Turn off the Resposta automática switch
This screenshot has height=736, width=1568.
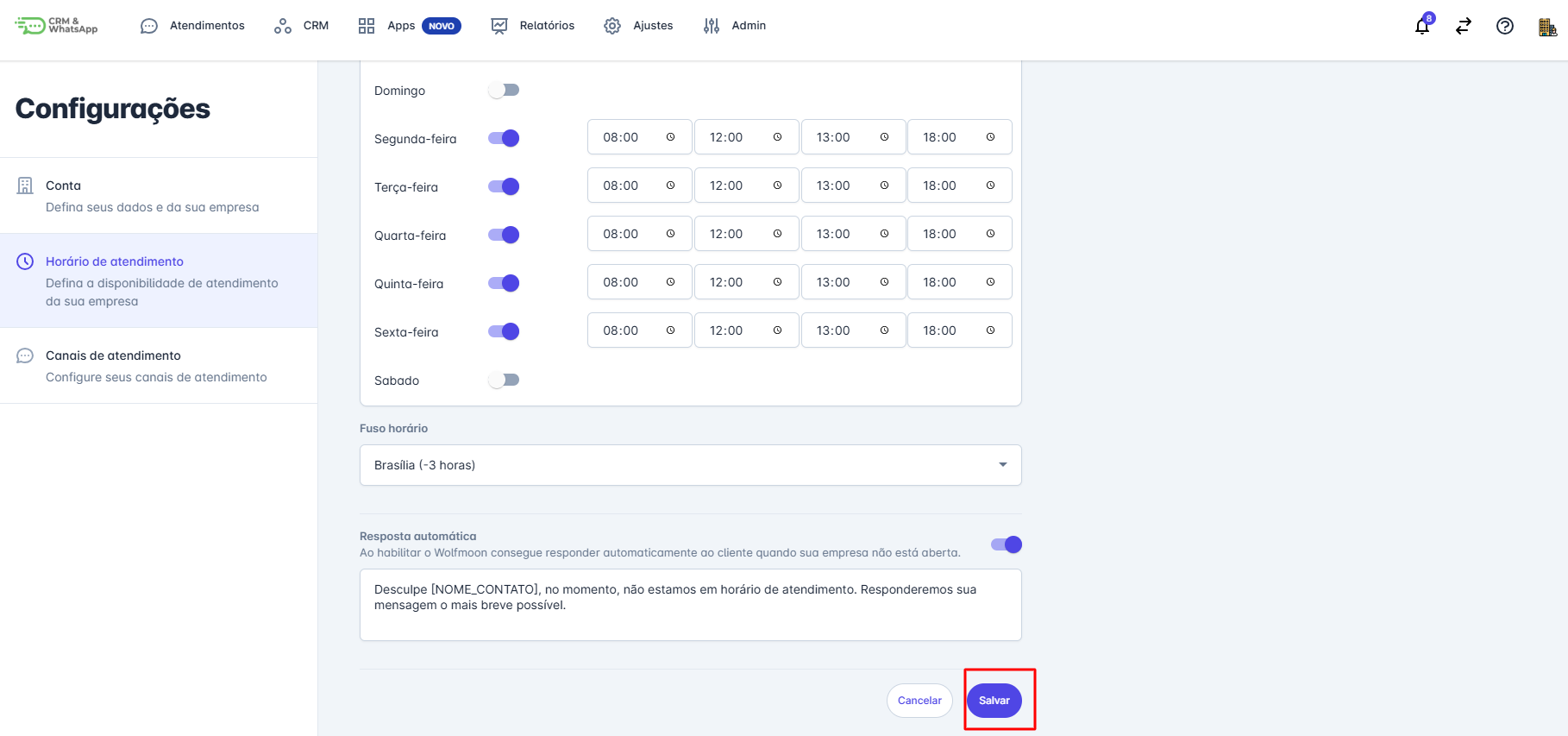[x=1007, y=544]
